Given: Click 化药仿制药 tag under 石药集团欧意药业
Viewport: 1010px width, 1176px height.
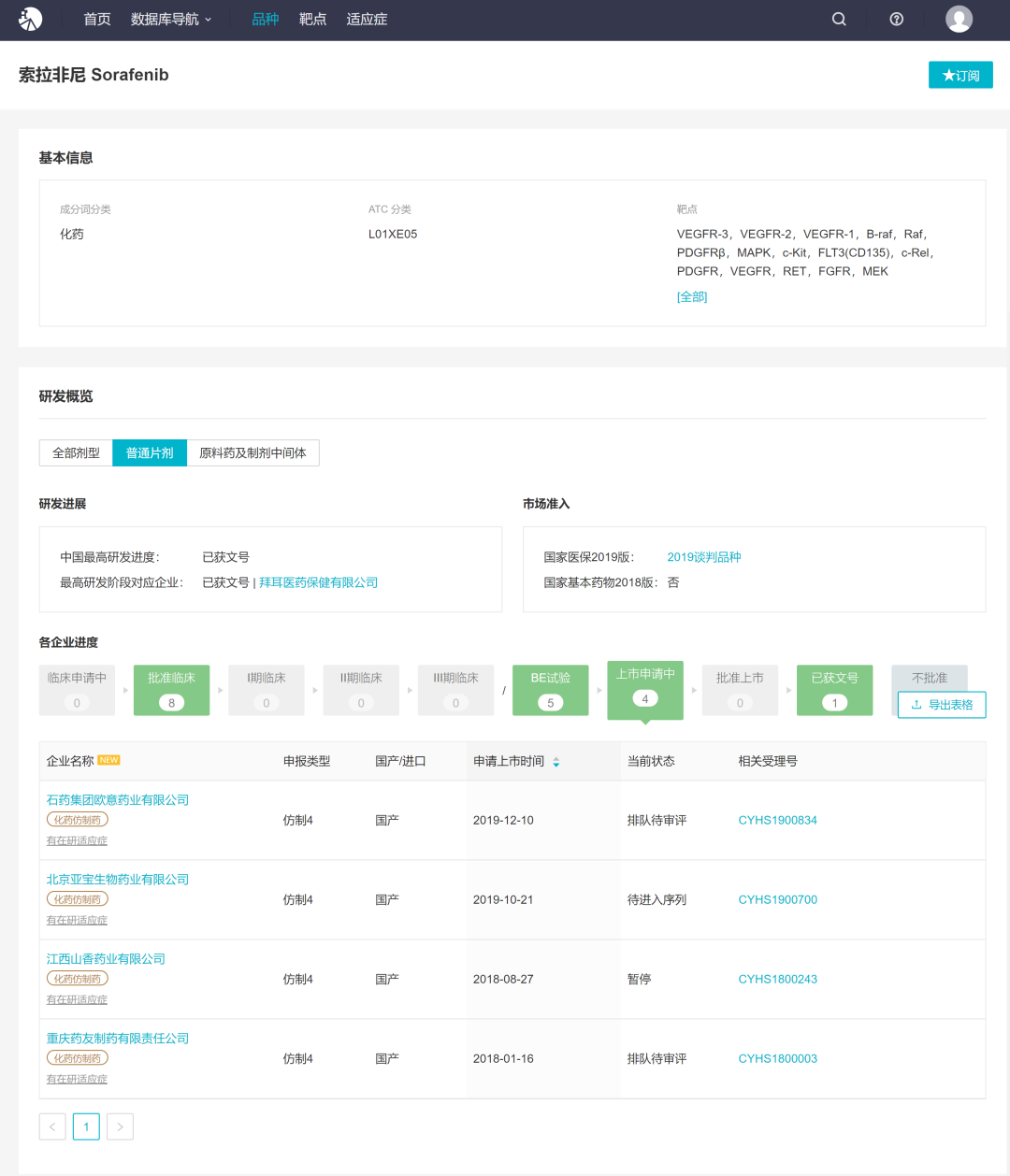Looking at the screenshot, I should [x=78, y=820].
